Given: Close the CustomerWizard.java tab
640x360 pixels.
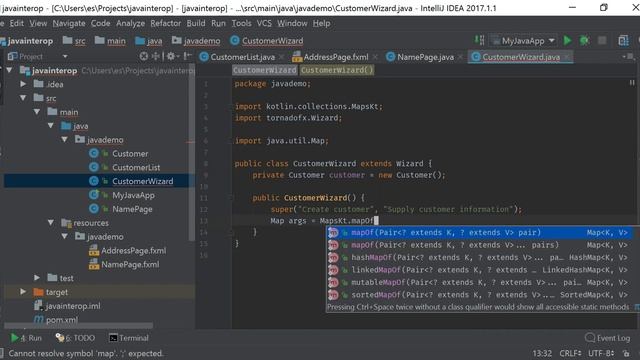Looking at the screenshot, I should [567, 57].
